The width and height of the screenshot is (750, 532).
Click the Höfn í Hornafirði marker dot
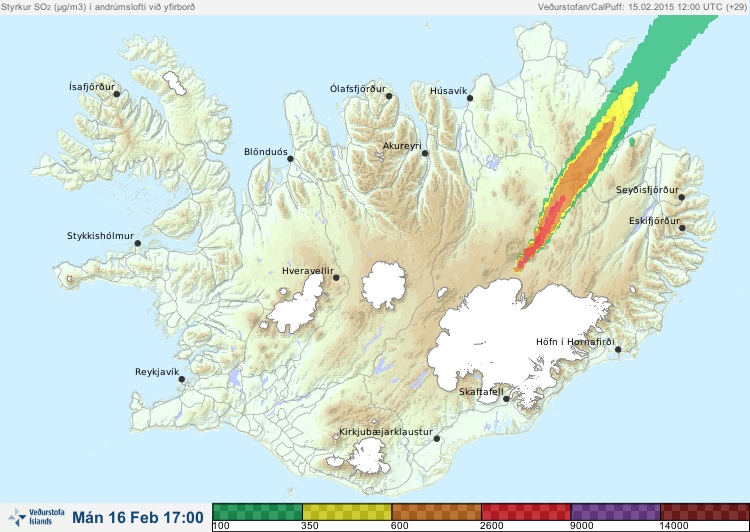tap(618, 350)
